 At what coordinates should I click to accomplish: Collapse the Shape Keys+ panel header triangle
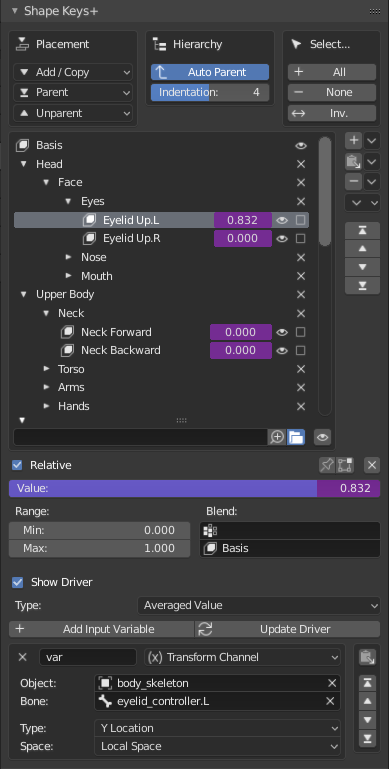click(15, 11)
